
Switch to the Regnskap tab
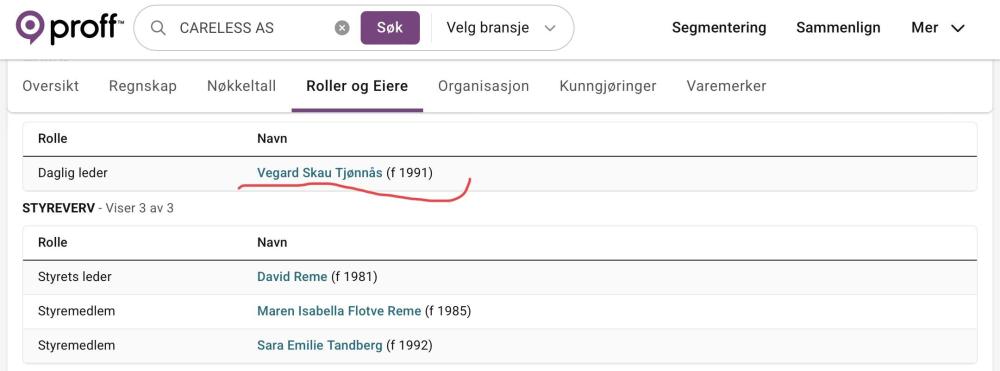tap(143, 86)
